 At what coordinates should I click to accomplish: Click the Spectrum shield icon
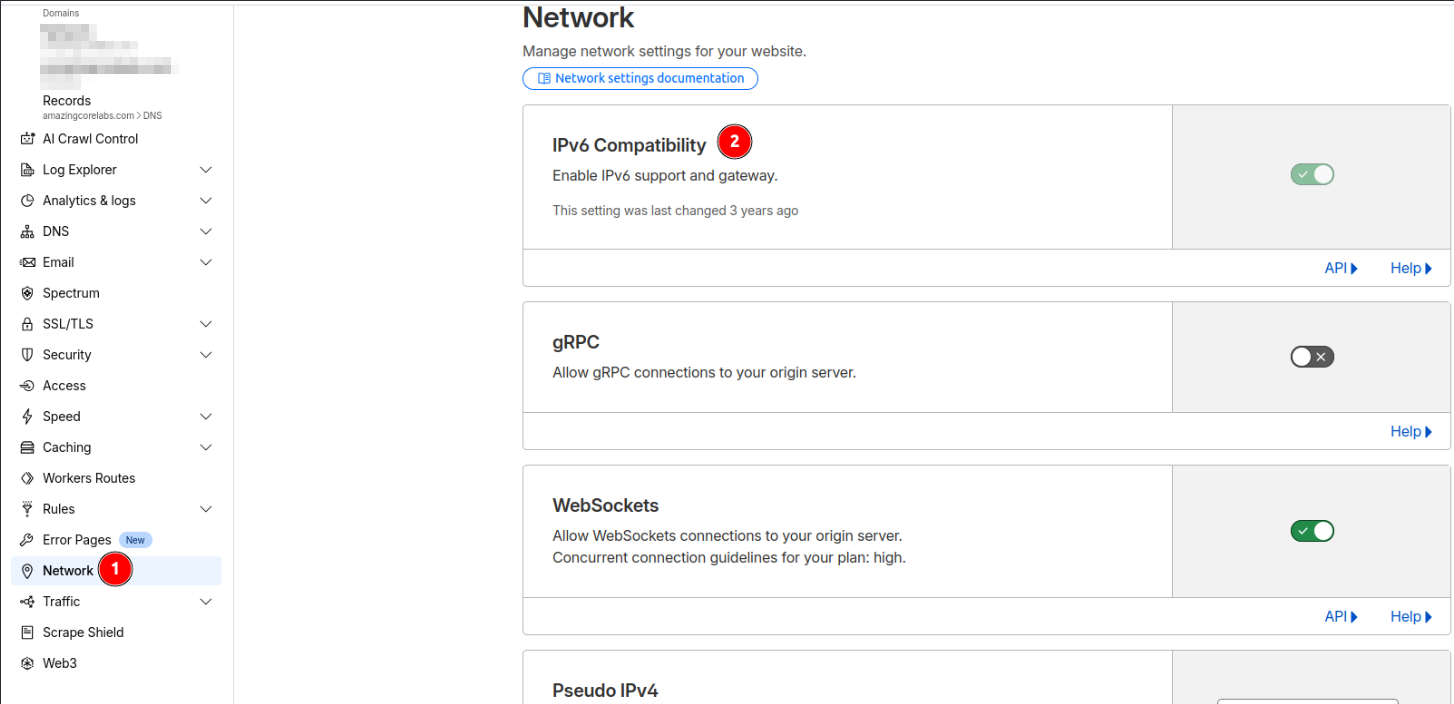point(27,293)
